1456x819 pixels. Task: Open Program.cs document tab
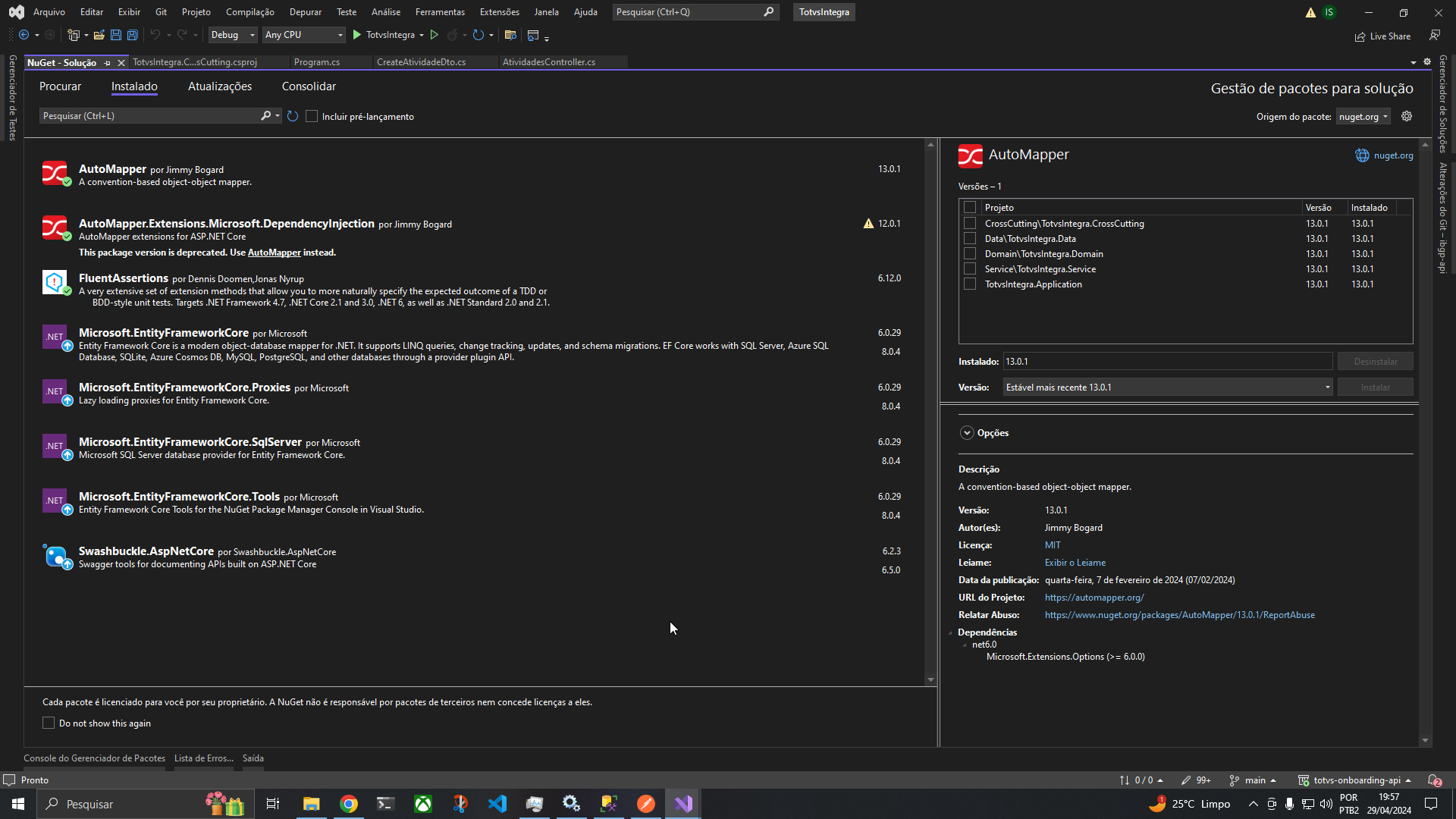[x=317, y=62]
